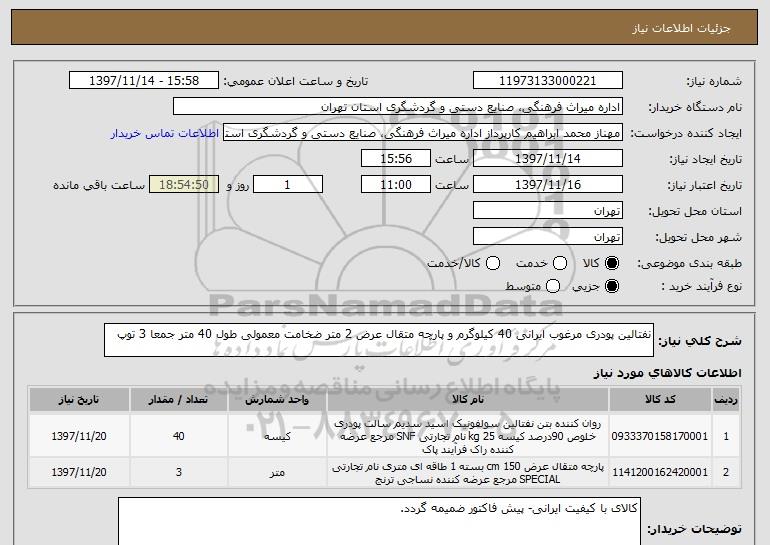Click the توضیحات خریدار text area
This screenshot has width=770, height=545.
tap(379, 521)
